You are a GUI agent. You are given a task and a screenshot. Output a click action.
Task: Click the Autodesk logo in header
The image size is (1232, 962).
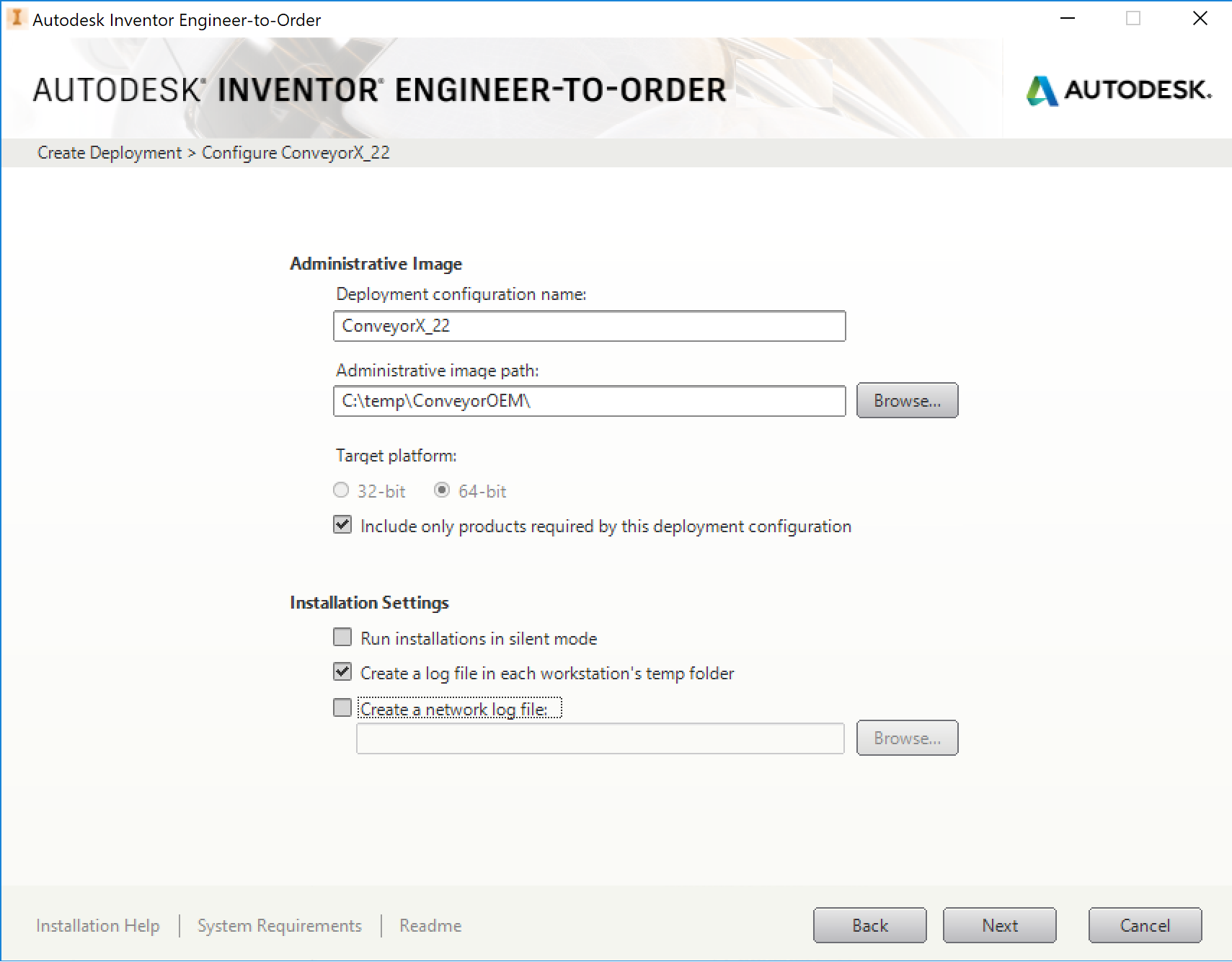(1118, 90)
